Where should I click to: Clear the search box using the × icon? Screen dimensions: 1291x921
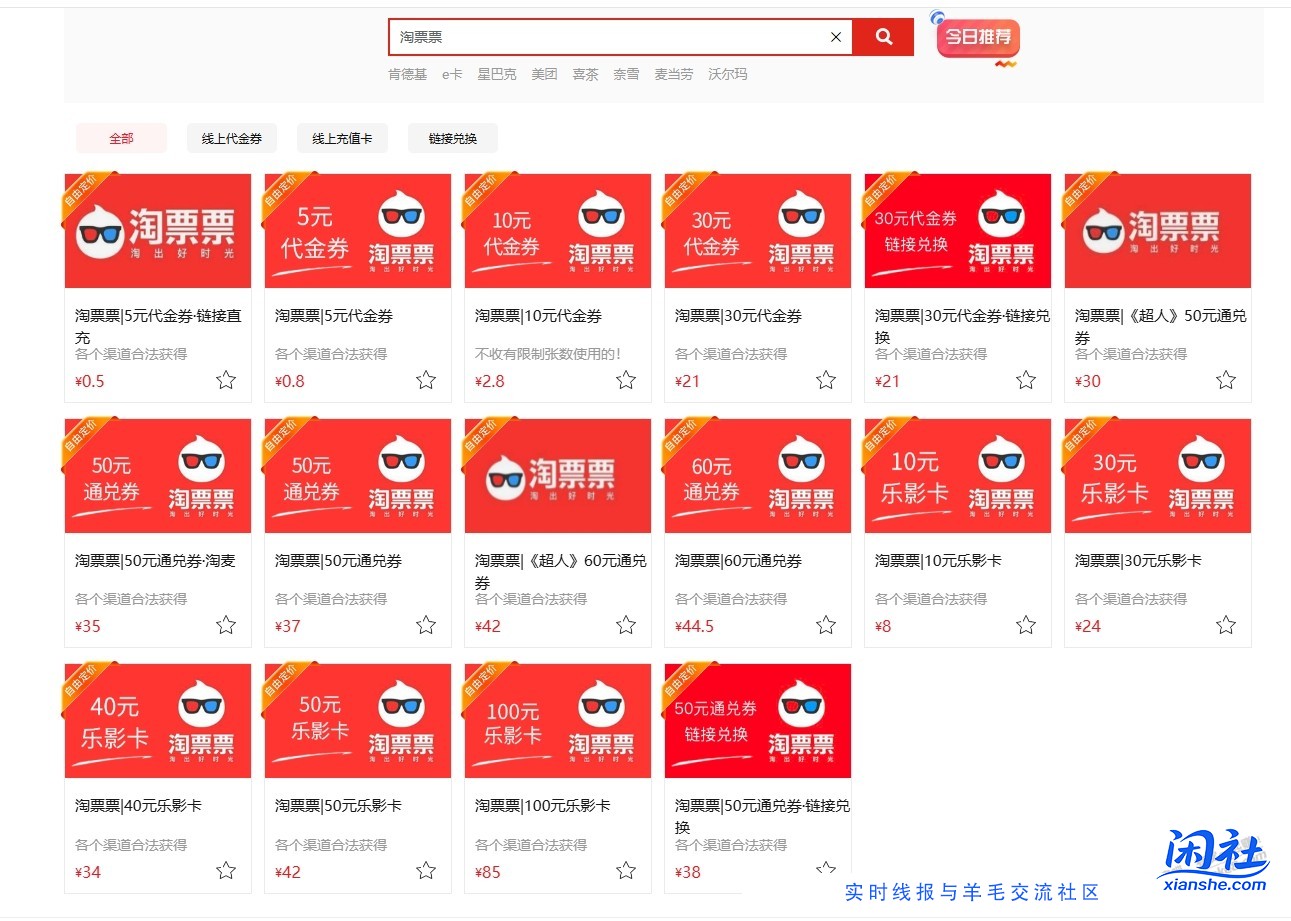point(835,37)
